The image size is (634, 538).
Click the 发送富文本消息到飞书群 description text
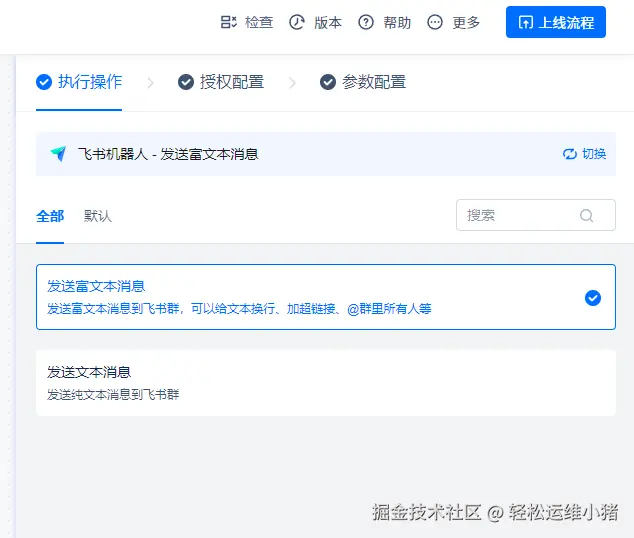point(239,309)
